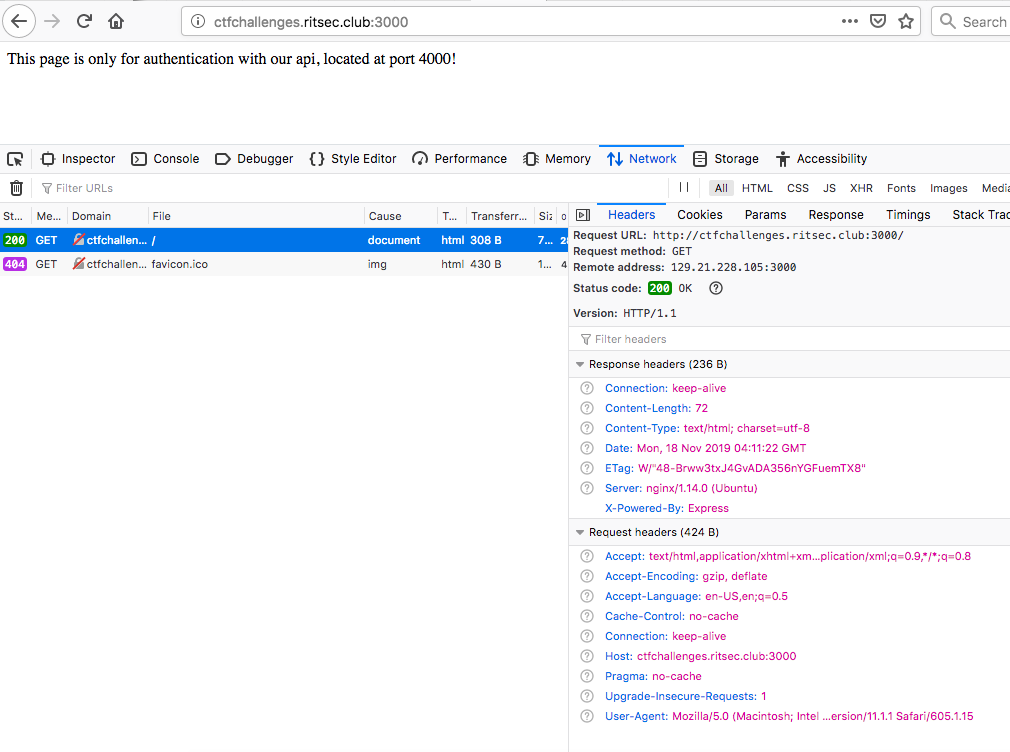Open help for Status code
The image size is (1010, 752).
[x=716, y=288]
